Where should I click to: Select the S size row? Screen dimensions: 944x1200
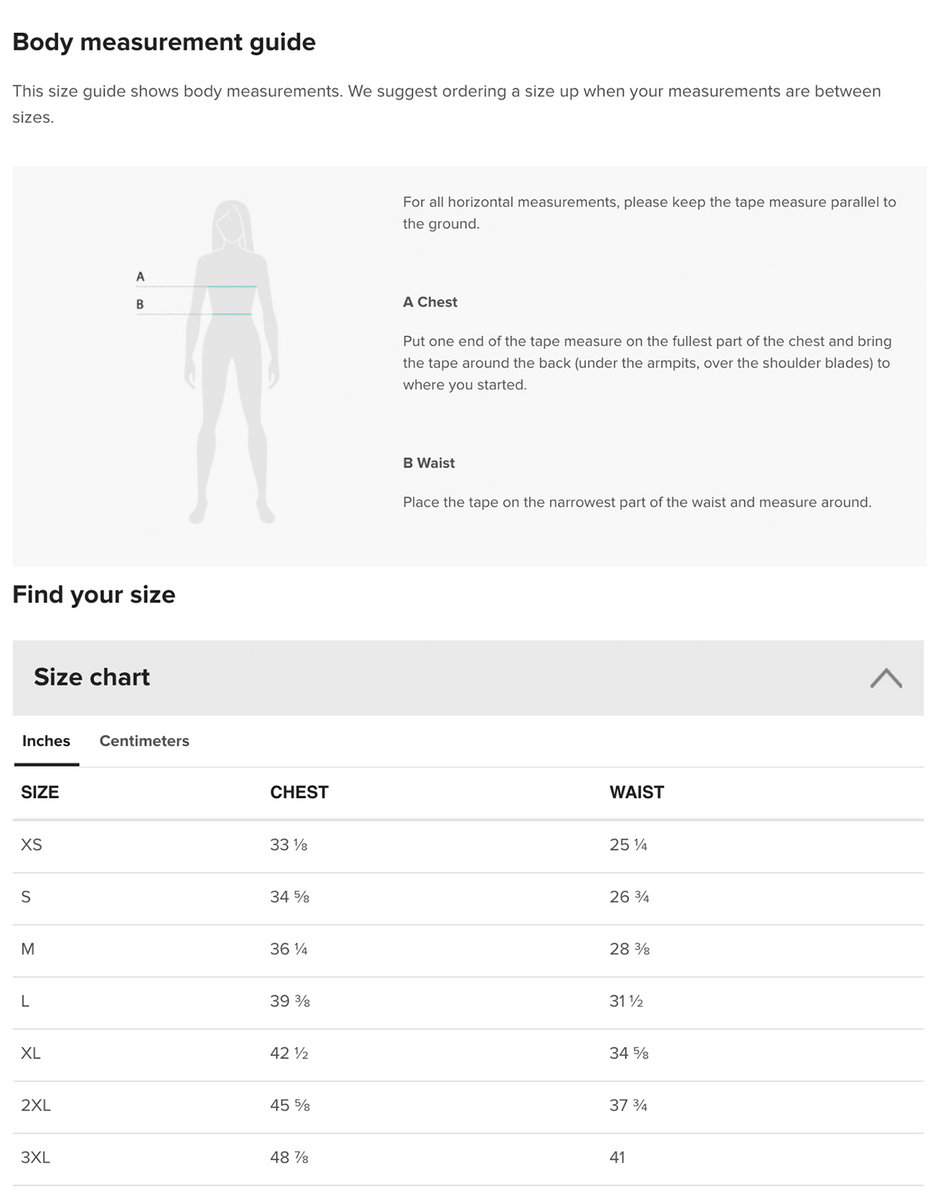coord(468,898)
